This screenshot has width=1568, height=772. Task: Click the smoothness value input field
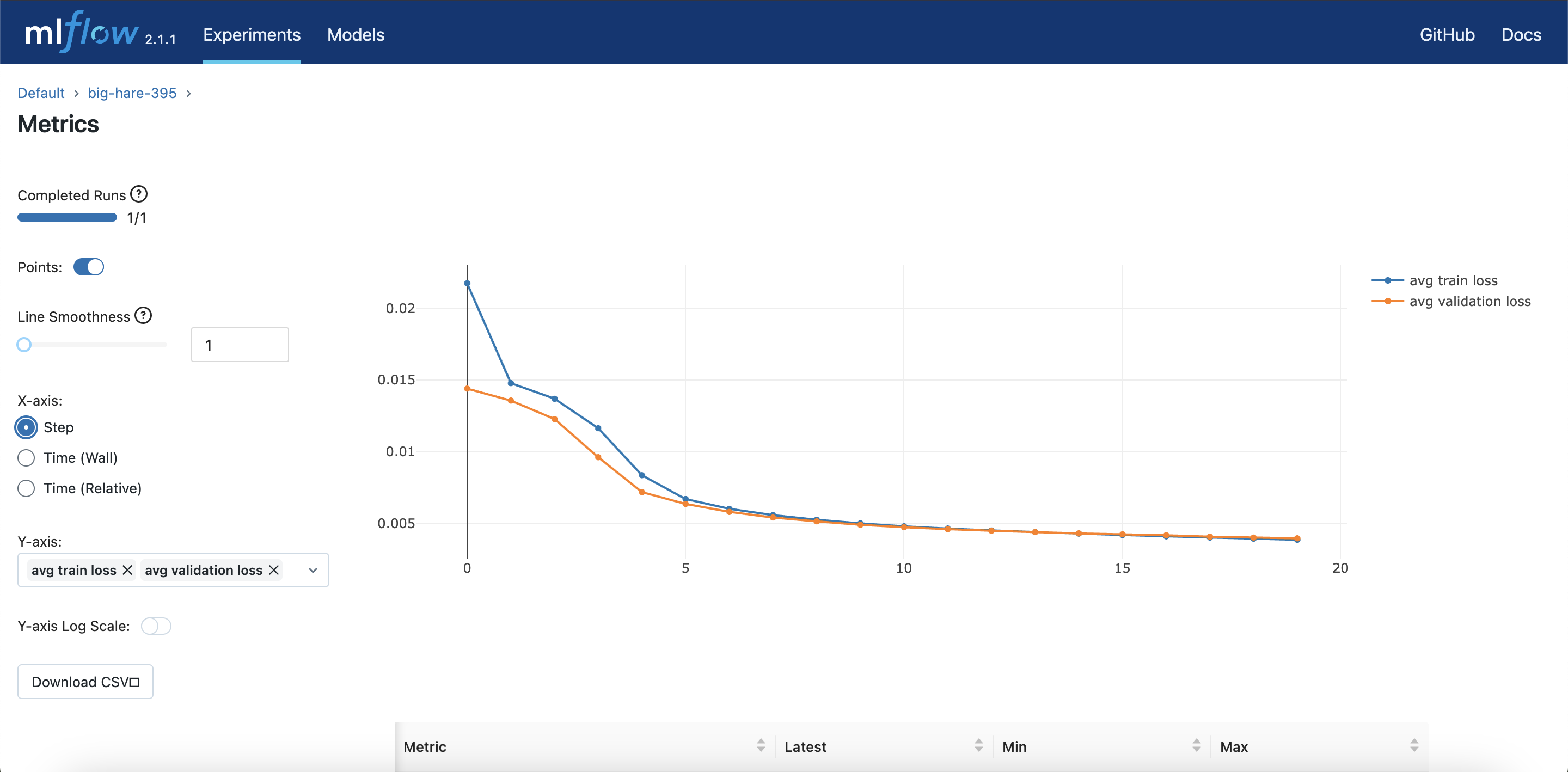coord(240,345)
